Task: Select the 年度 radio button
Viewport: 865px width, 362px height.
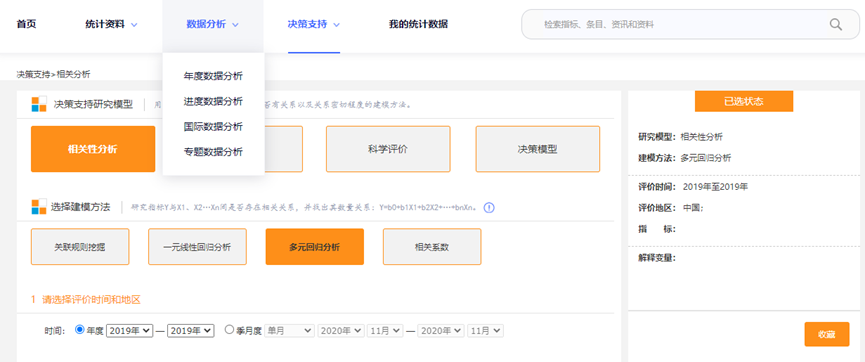Action: 79,330
